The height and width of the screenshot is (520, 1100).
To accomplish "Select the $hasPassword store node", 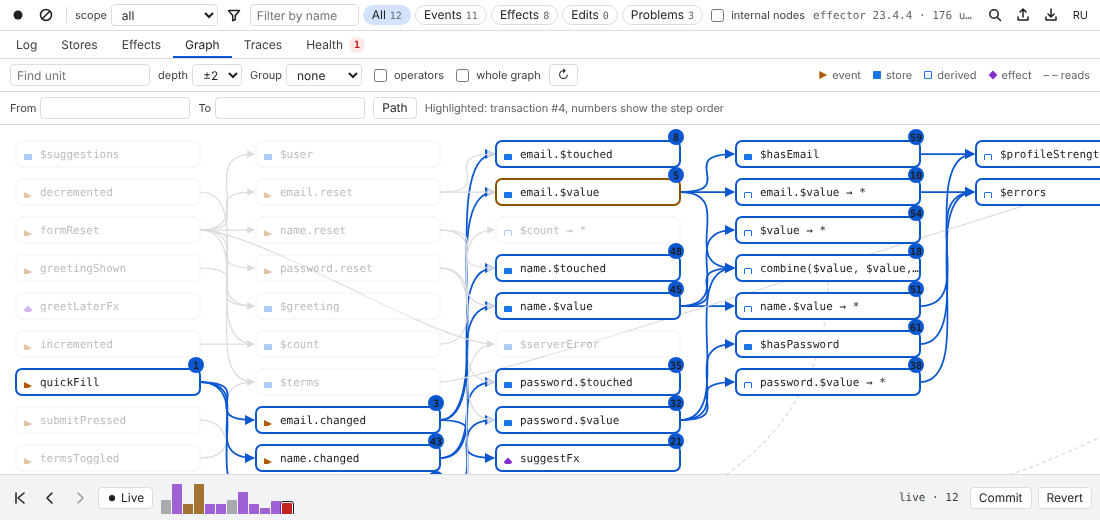I will coord(828,344).
